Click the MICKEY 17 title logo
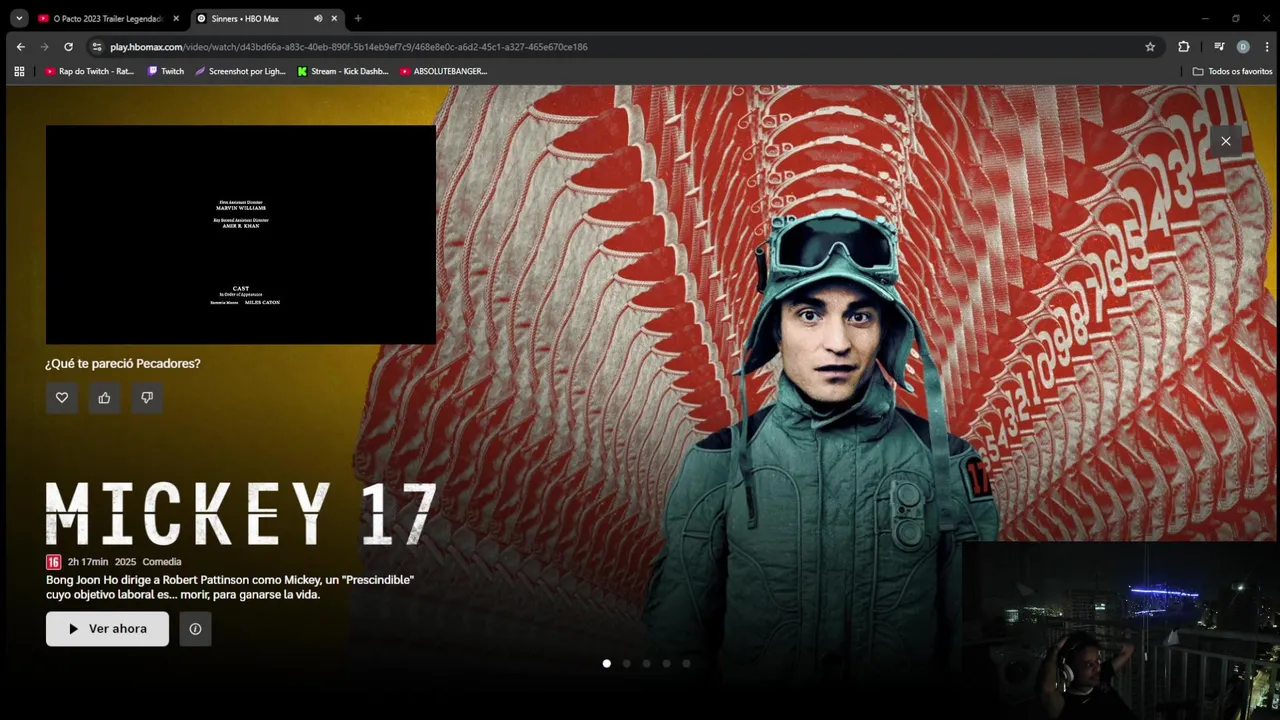 point(241,514)
